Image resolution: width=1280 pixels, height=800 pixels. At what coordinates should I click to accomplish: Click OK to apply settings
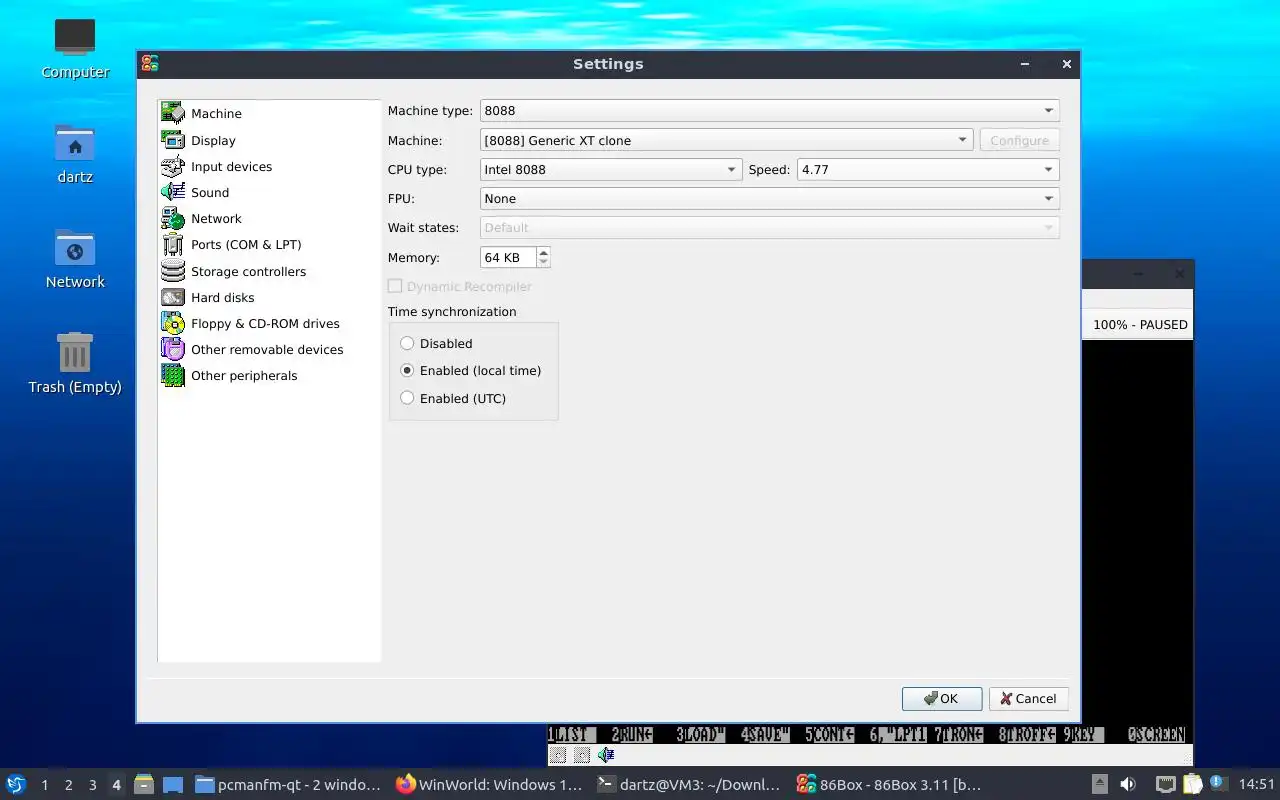(x=942, y=699)
